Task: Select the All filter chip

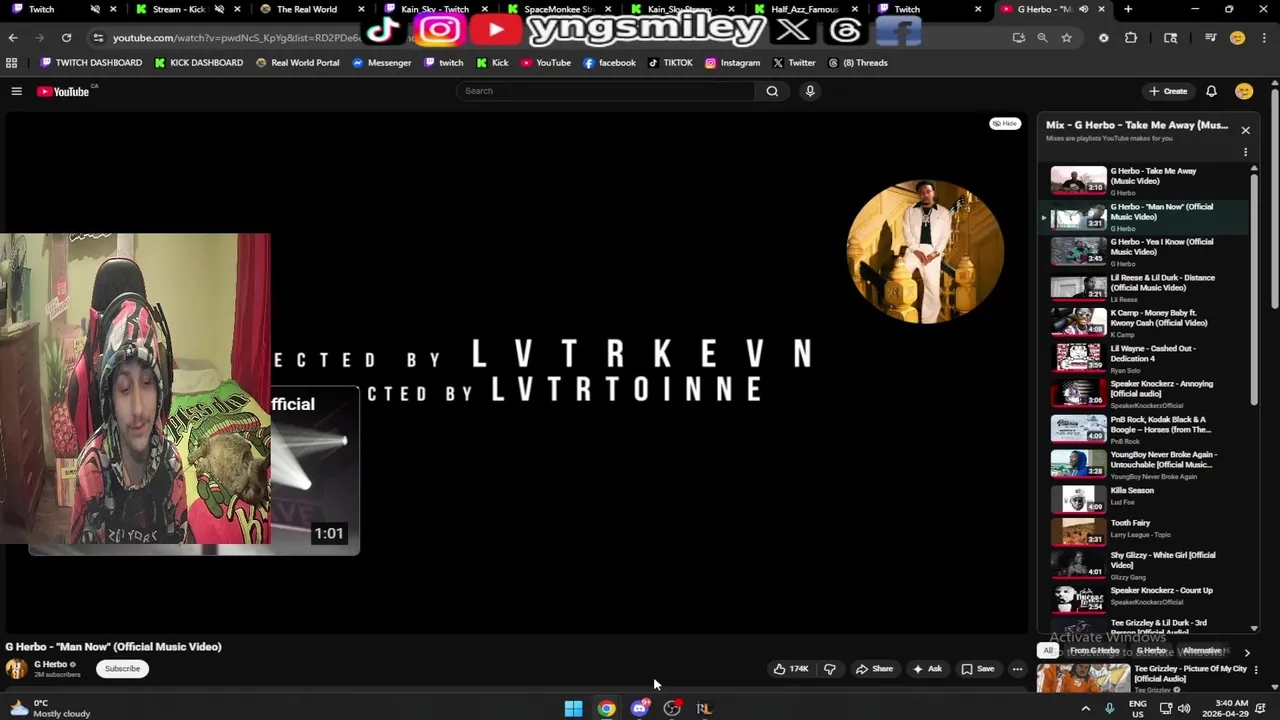Action: 1047,651
